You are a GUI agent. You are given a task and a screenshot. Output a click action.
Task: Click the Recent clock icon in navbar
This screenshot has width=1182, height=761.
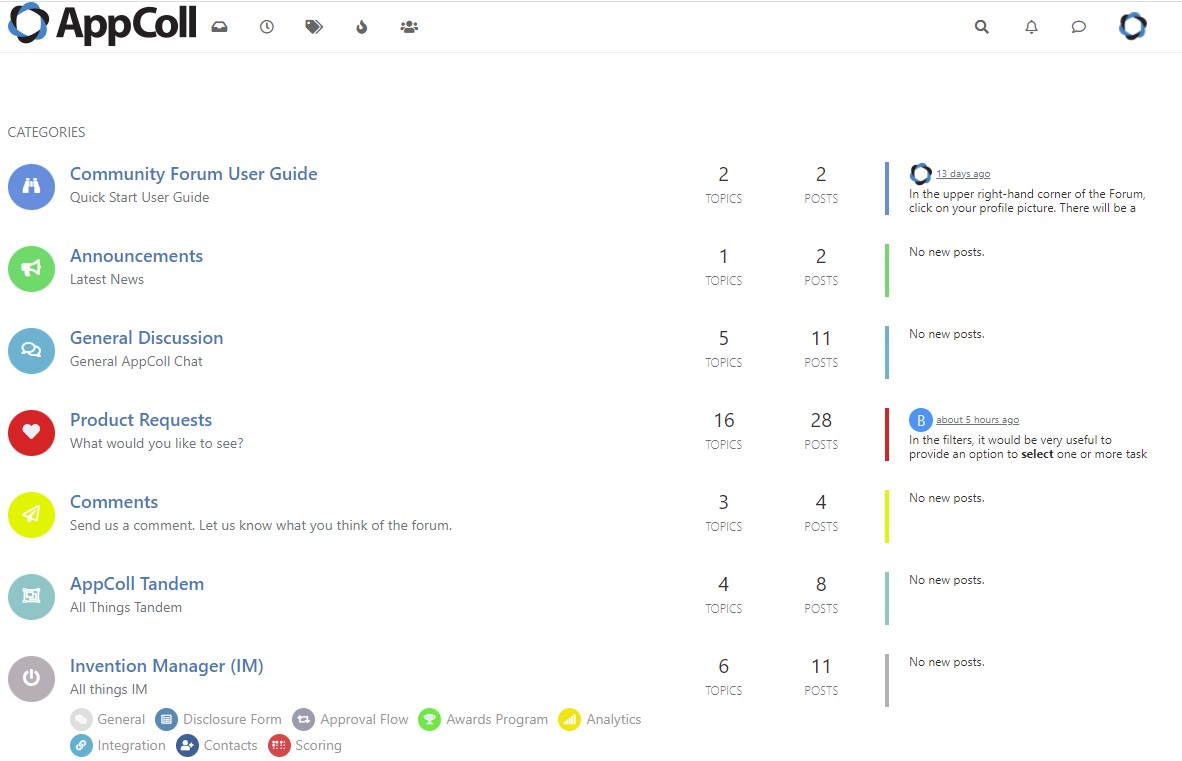266,27
